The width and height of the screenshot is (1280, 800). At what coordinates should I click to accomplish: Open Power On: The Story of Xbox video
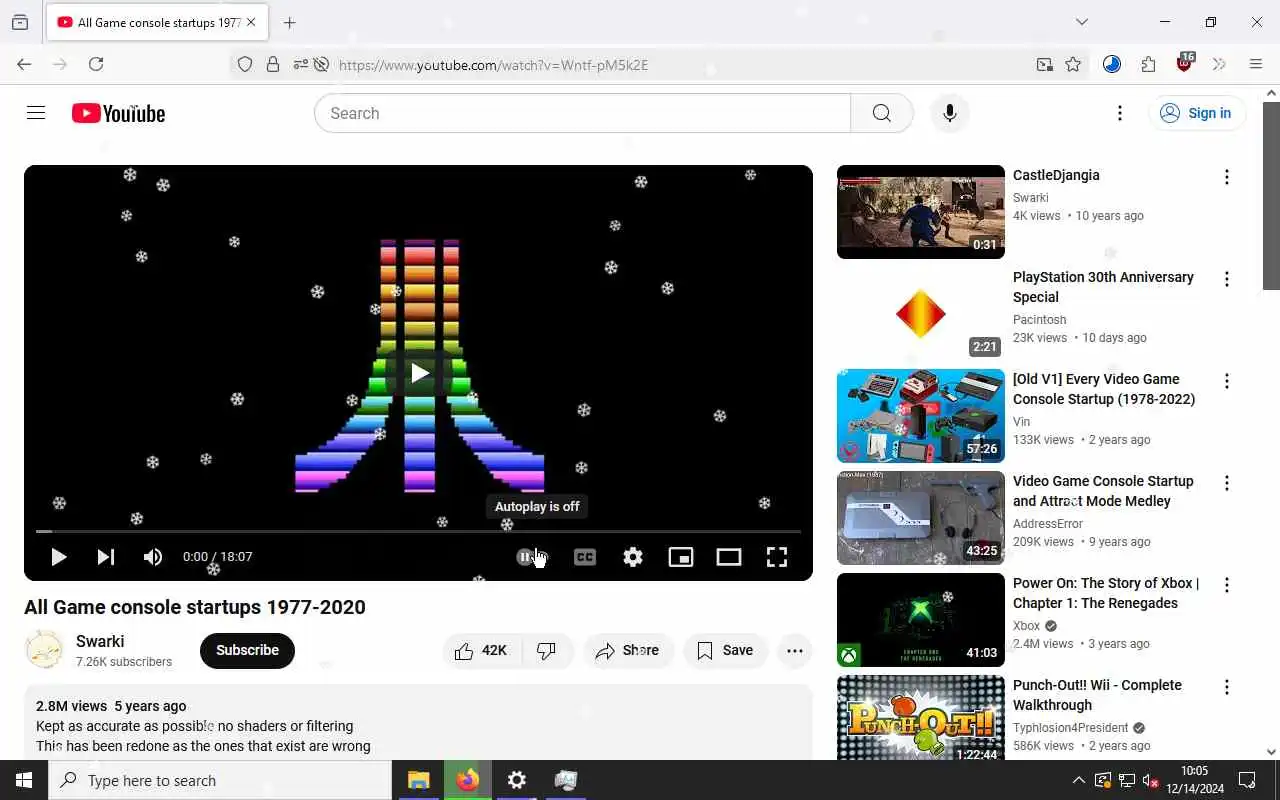point(1106,593)
